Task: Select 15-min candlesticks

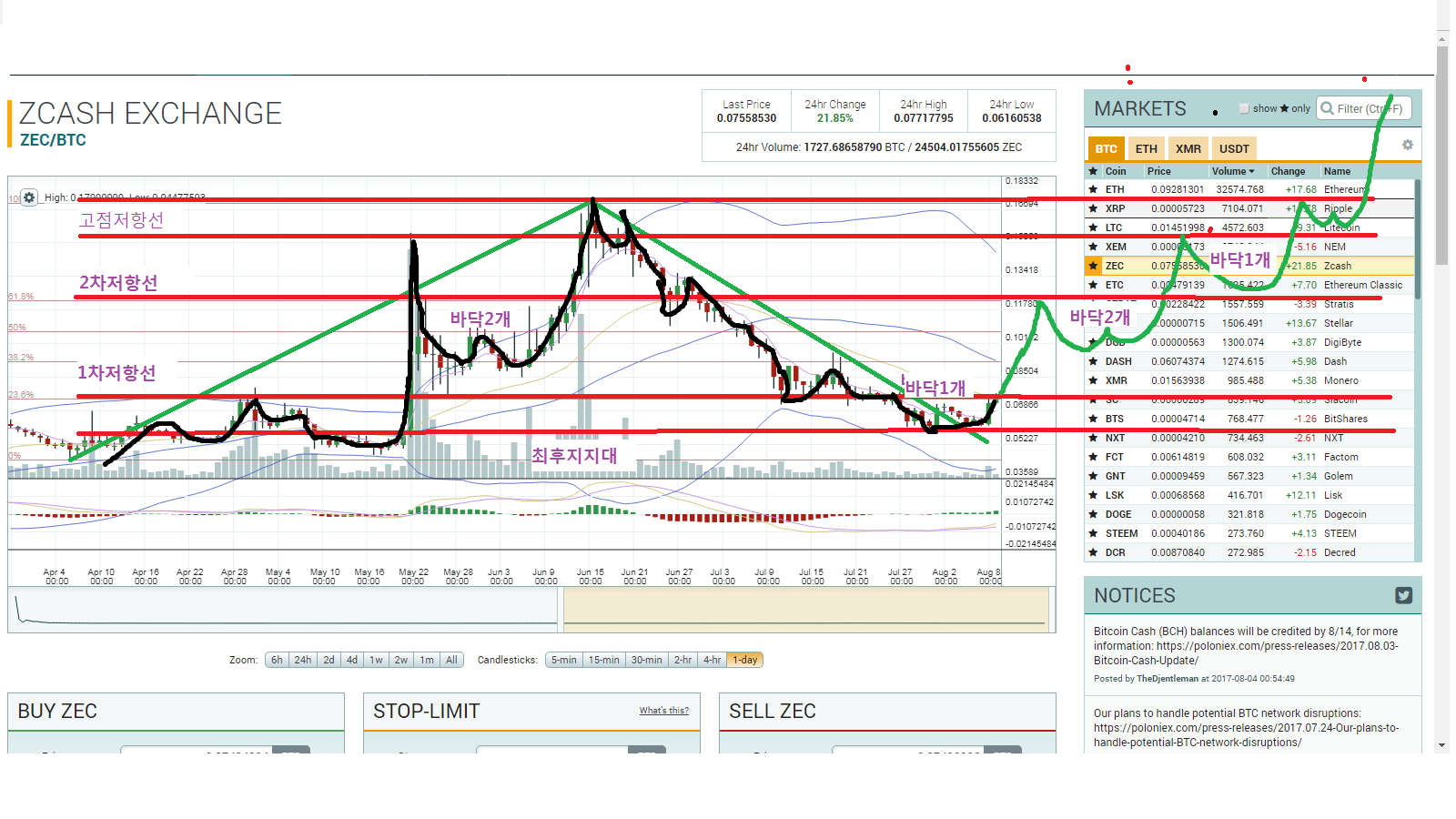Action: click(603, 660)
